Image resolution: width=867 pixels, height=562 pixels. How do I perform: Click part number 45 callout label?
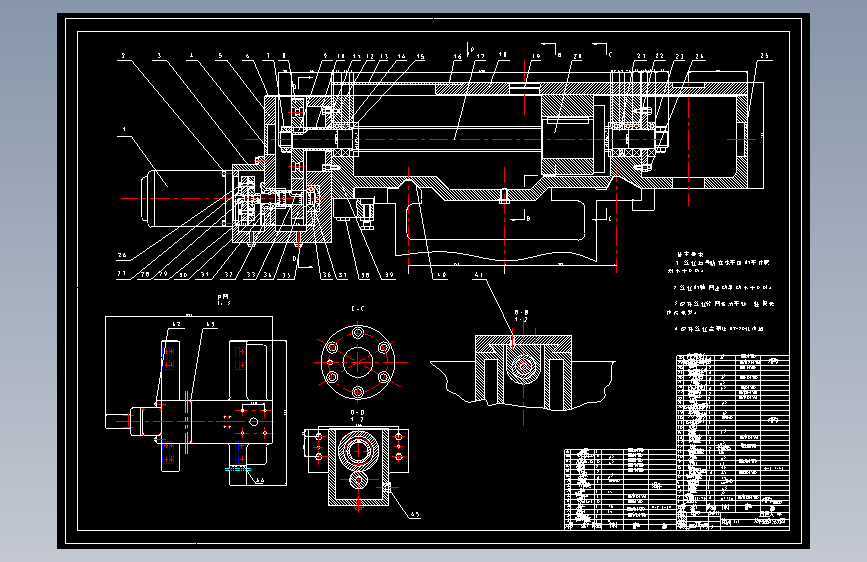pyautogui.click(x=415, y=514)
